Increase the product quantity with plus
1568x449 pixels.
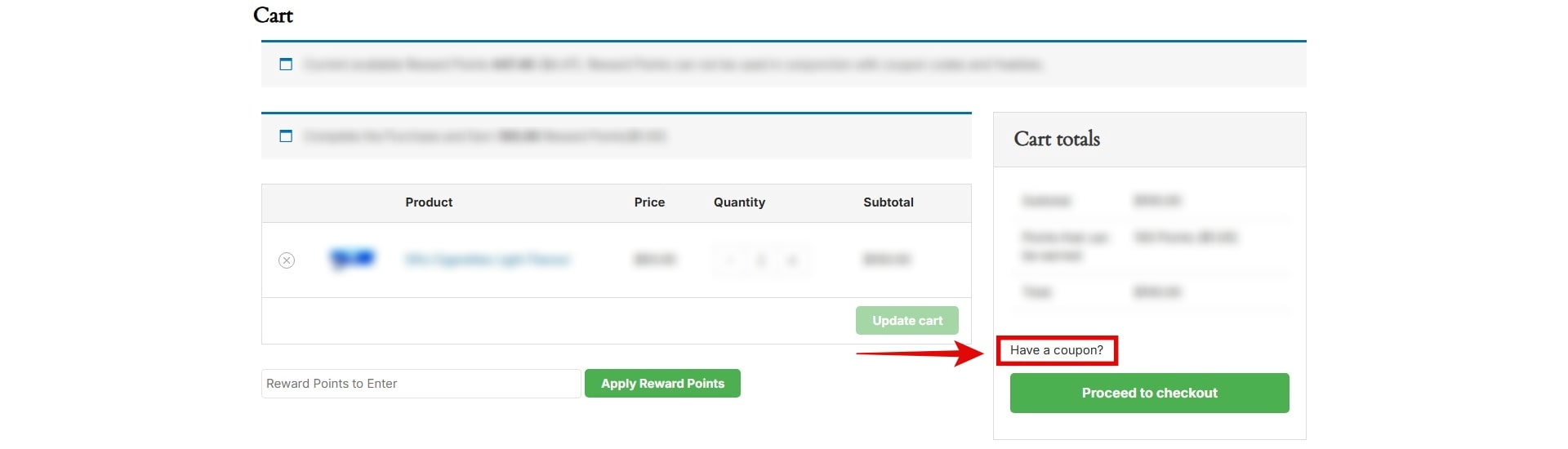click(x=791, y=260)
